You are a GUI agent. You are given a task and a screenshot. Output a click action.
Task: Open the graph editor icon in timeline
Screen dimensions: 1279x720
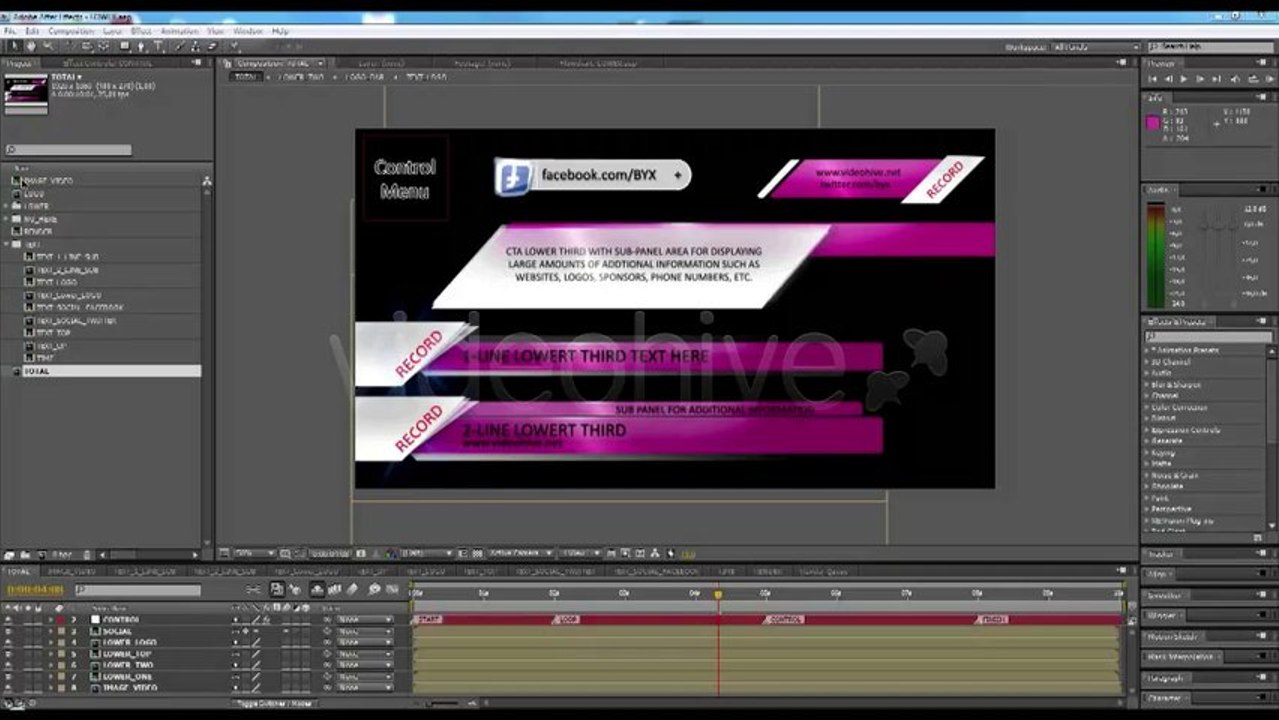(393, 590)
